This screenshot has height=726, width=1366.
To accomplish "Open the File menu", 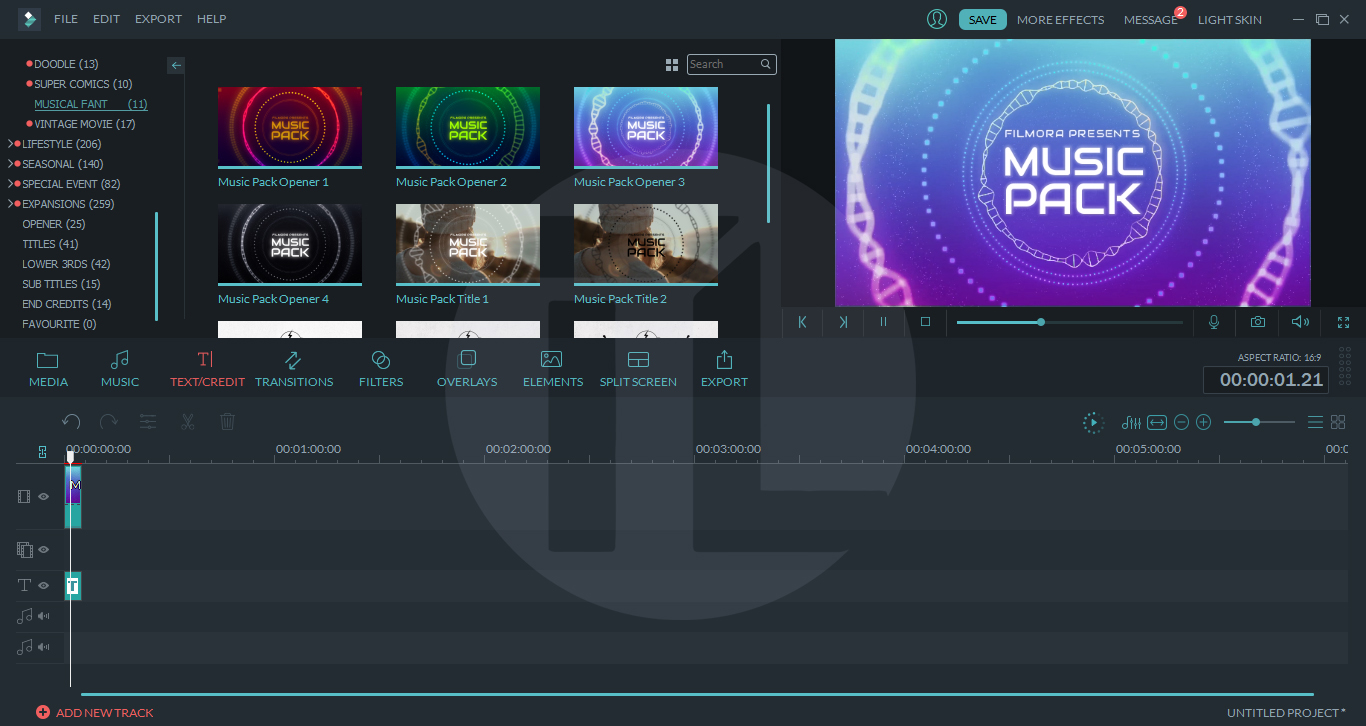I will click(x=66, y=19).
